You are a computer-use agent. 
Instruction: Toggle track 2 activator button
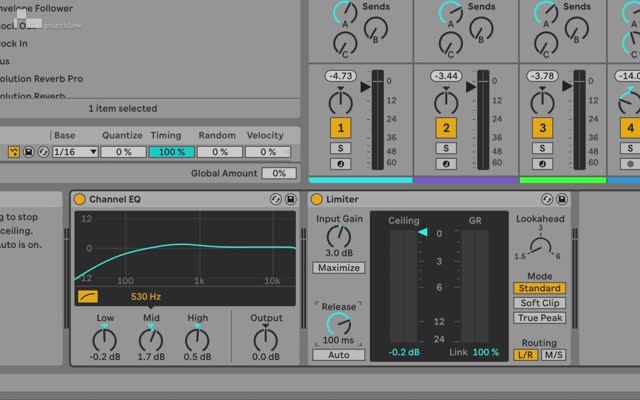[x=446, y=128]
